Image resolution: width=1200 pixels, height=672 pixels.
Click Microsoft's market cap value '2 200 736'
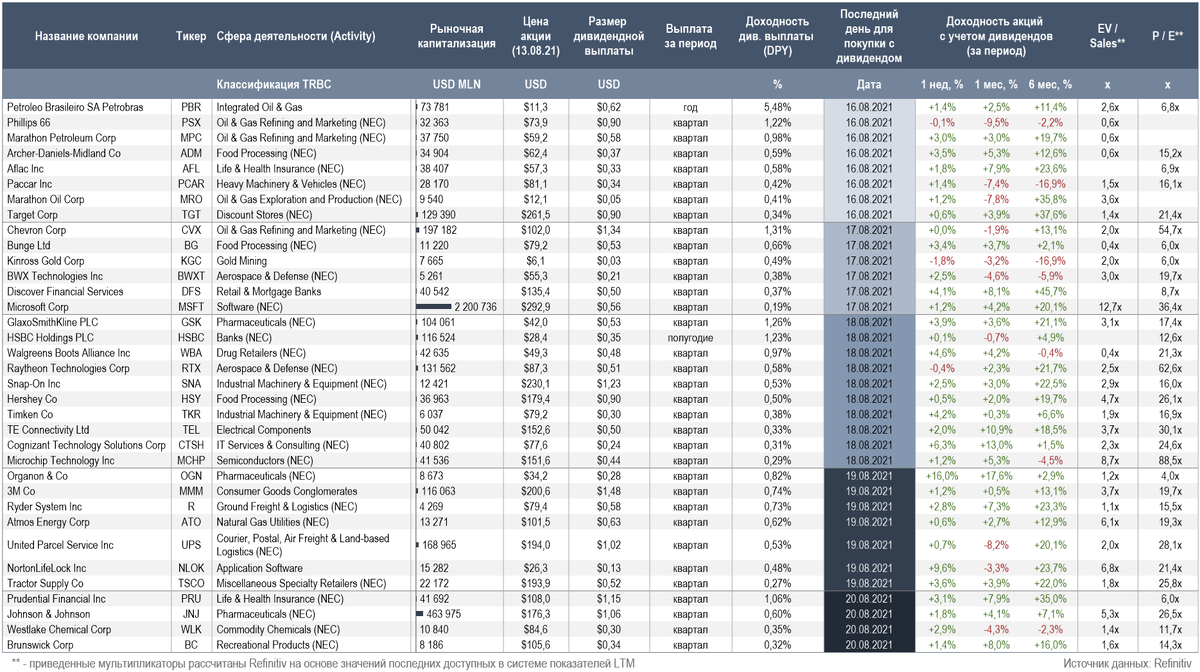475,307
